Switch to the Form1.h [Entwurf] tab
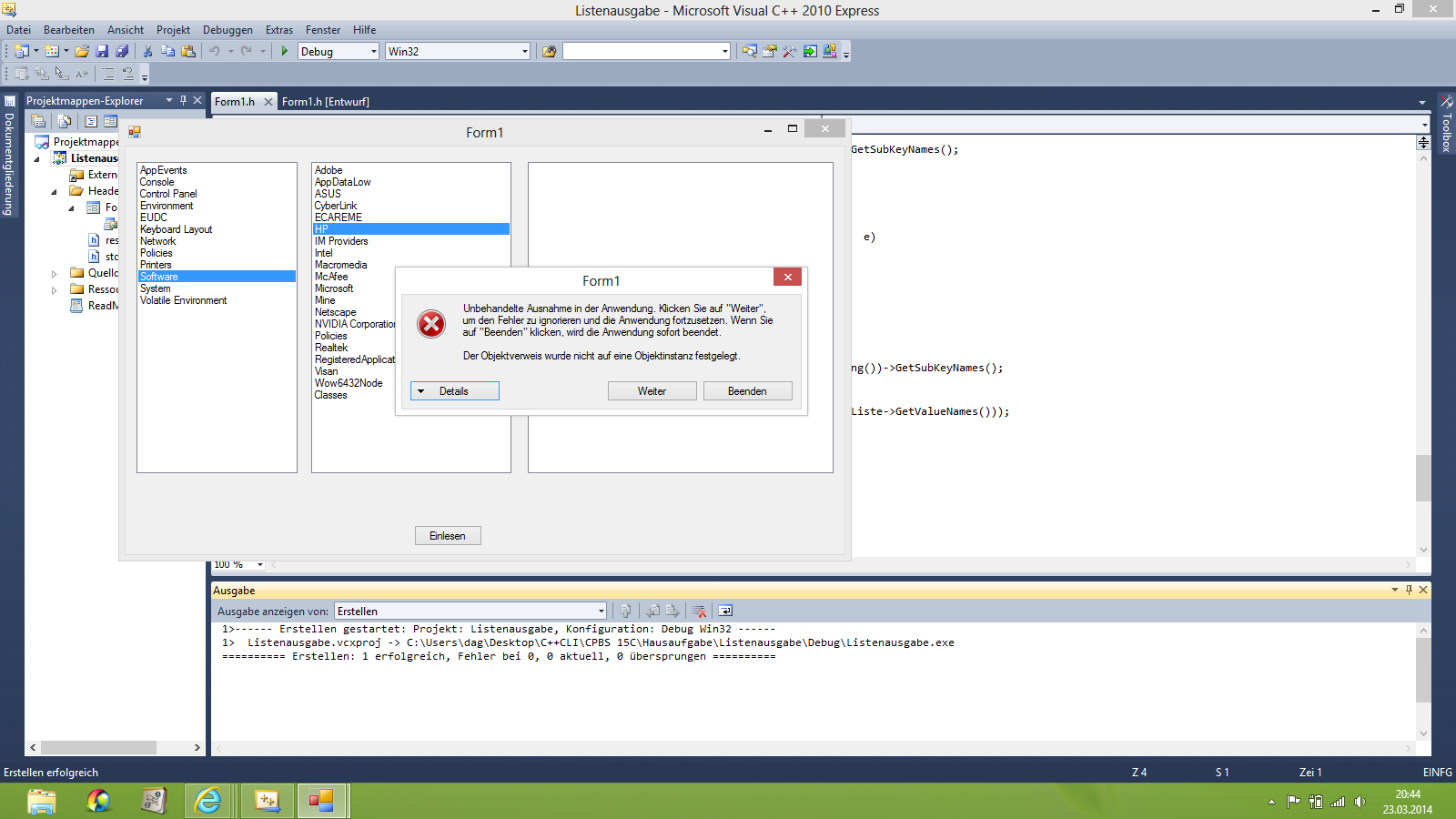 (x=326, y=102)
